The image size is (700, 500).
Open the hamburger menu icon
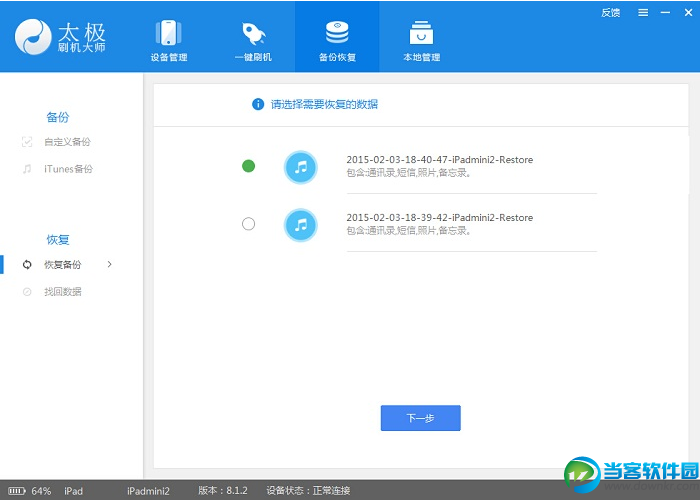click(643, 13)
